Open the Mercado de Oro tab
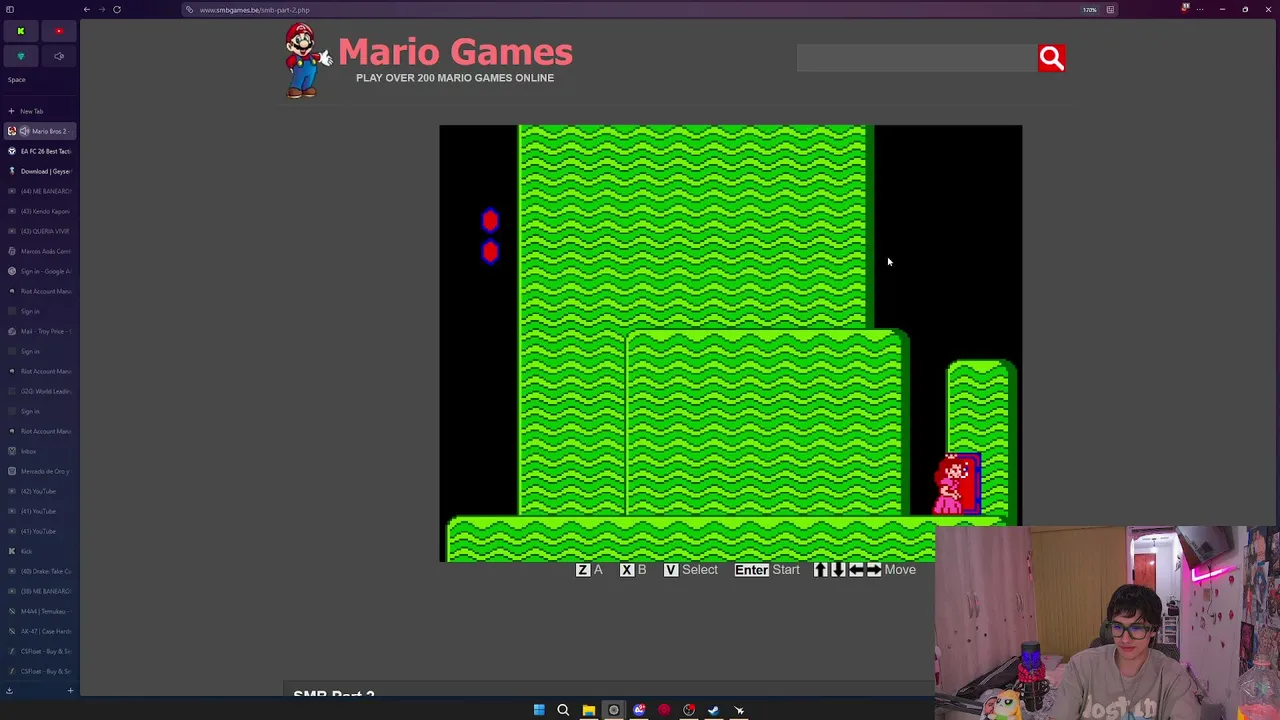 click(38, 471)
